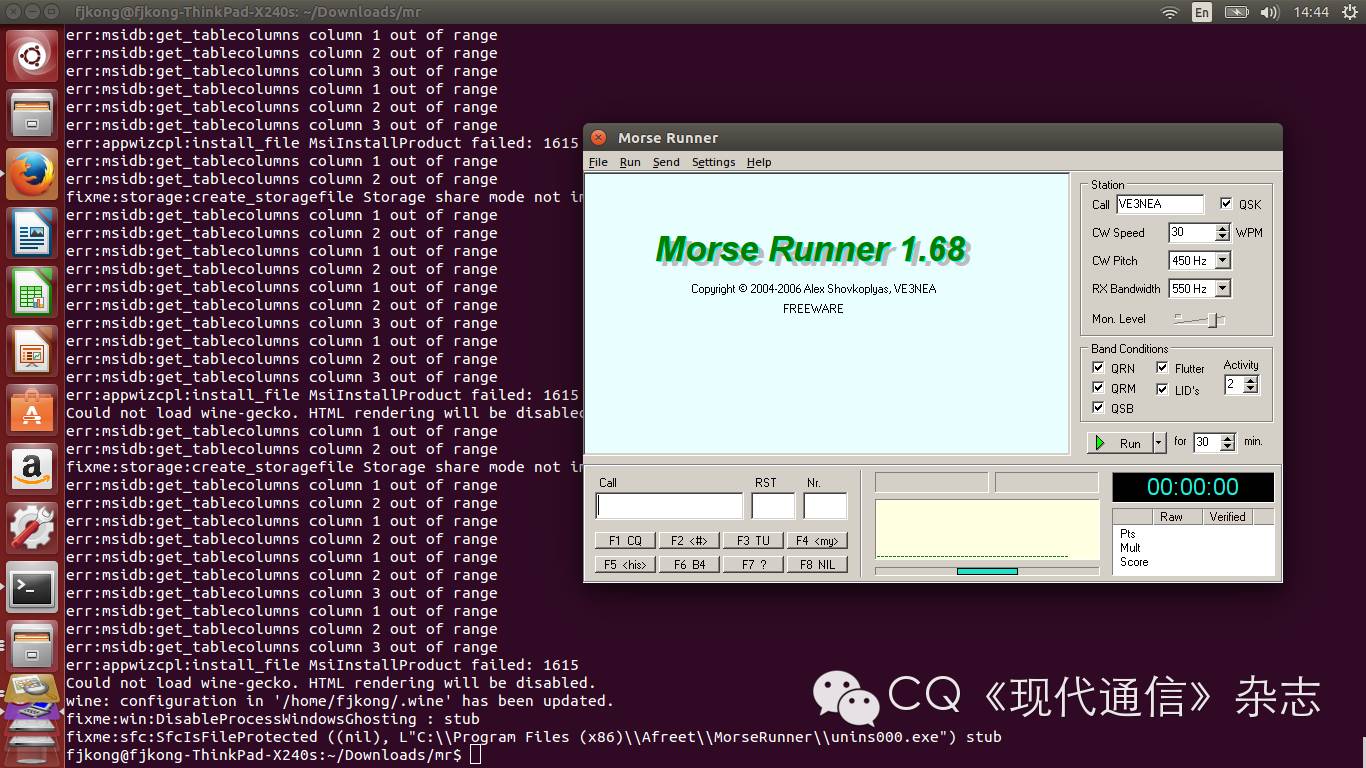
Task: Open LibreOffice Impress launcher icon
Action: (32, 351)
